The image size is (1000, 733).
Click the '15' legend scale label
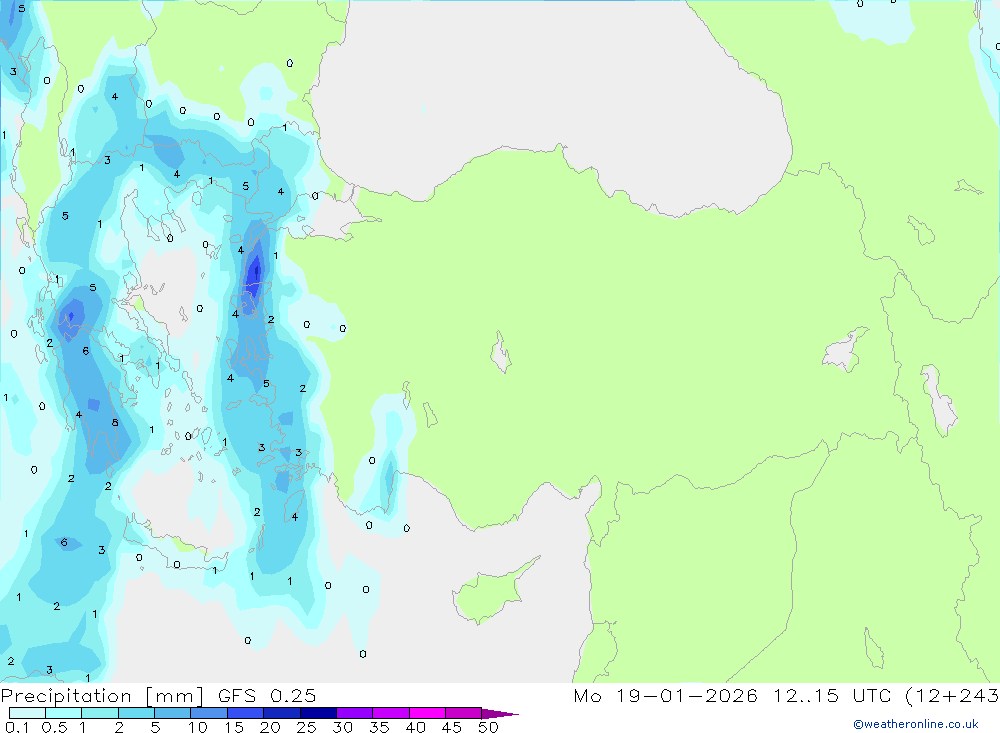234,727
